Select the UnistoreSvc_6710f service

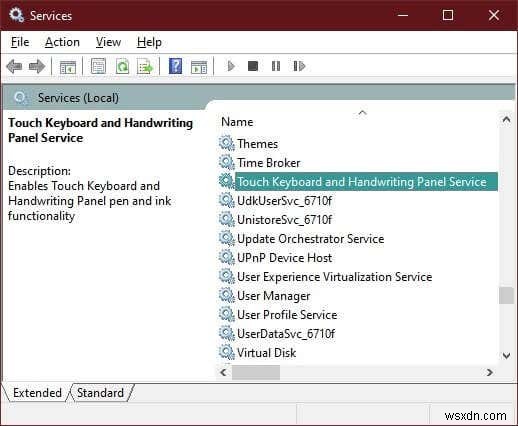point(284,220)
